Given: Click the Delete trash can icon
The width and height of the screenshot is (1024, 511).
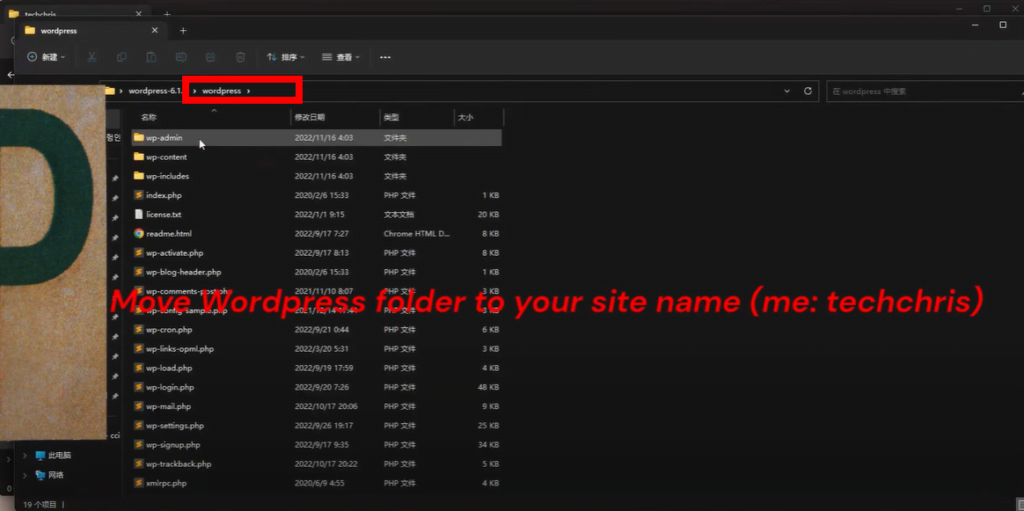Looking at the screenshot, I should 240,57.
